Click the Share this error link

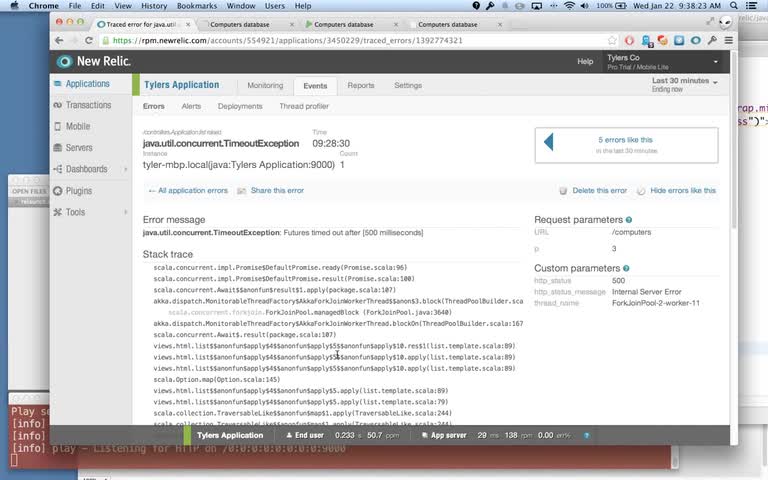[x=277, y=191]
